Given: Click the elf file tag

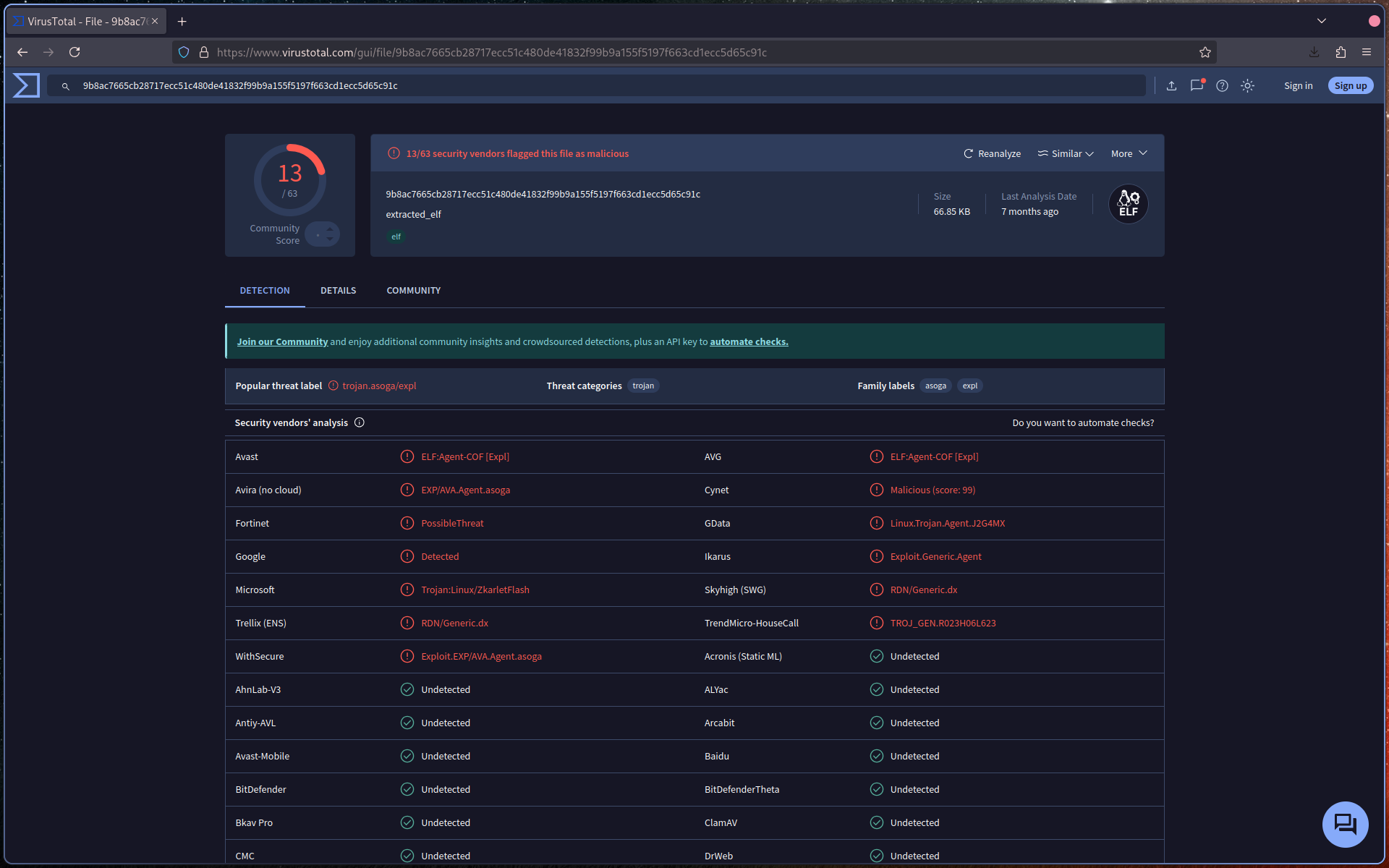Looking at the screenshot, I should (x=396, y=237).
